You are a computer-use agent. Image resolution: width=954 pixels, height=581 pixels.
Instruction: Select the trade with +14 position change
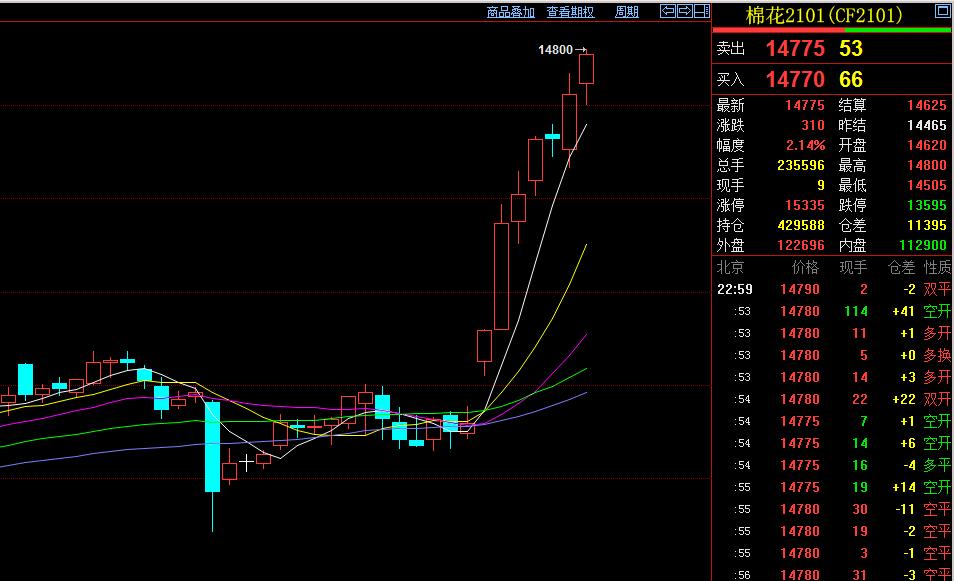(x=834, y=487)
